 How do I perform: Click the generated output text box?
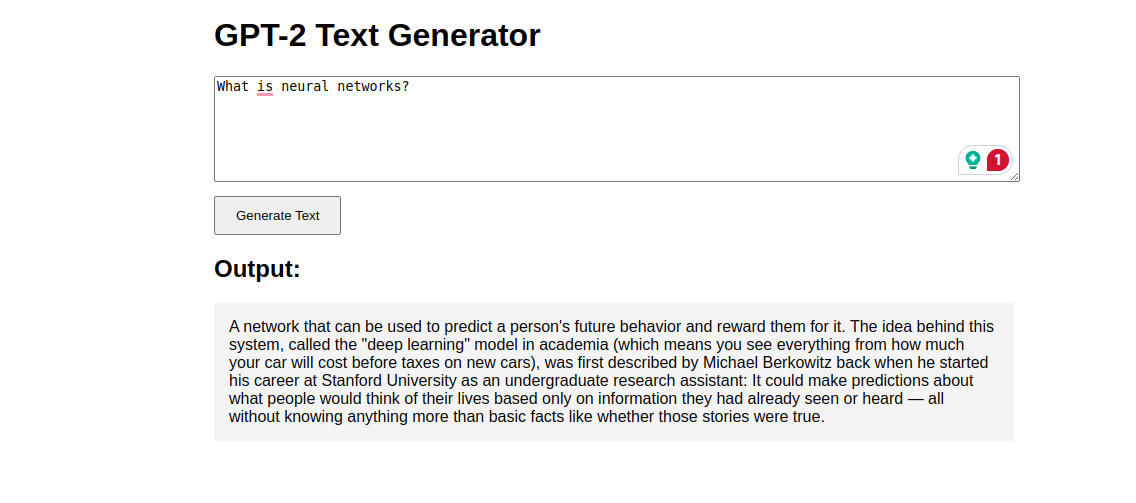pos(613,371)
